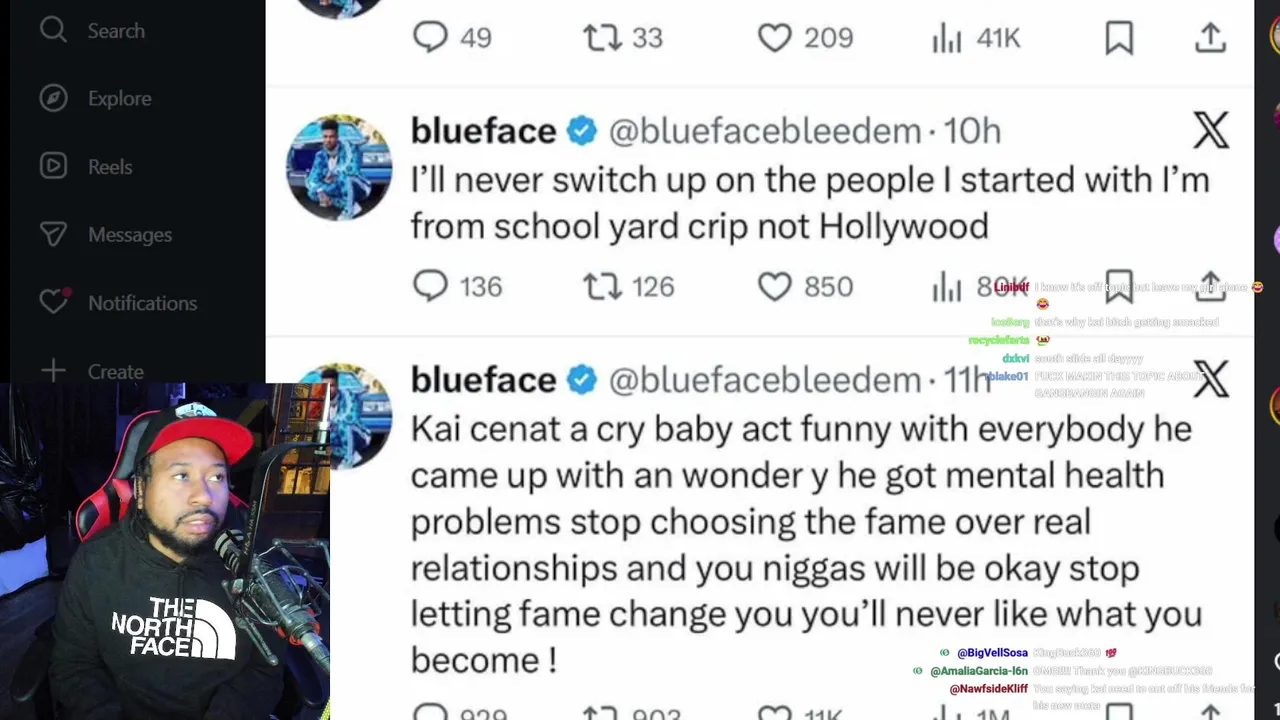Like the top tweet with 209 likes
Screen dimensions: 1280x720
point(775,38)
